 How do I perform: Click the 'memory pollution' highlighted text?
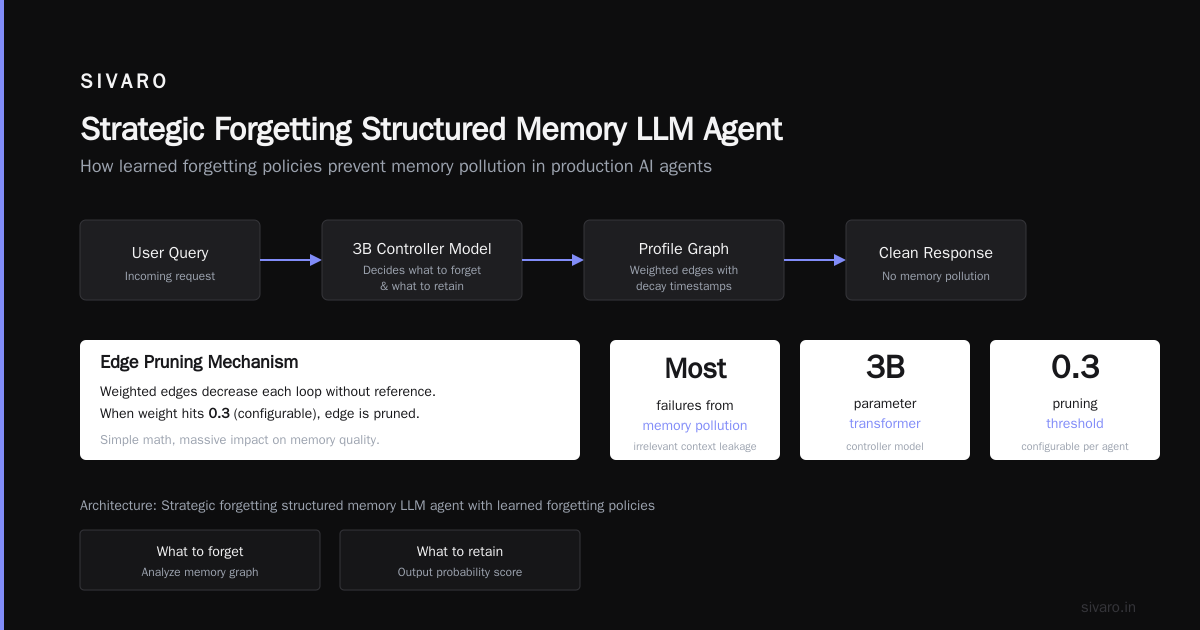point(695,425)
